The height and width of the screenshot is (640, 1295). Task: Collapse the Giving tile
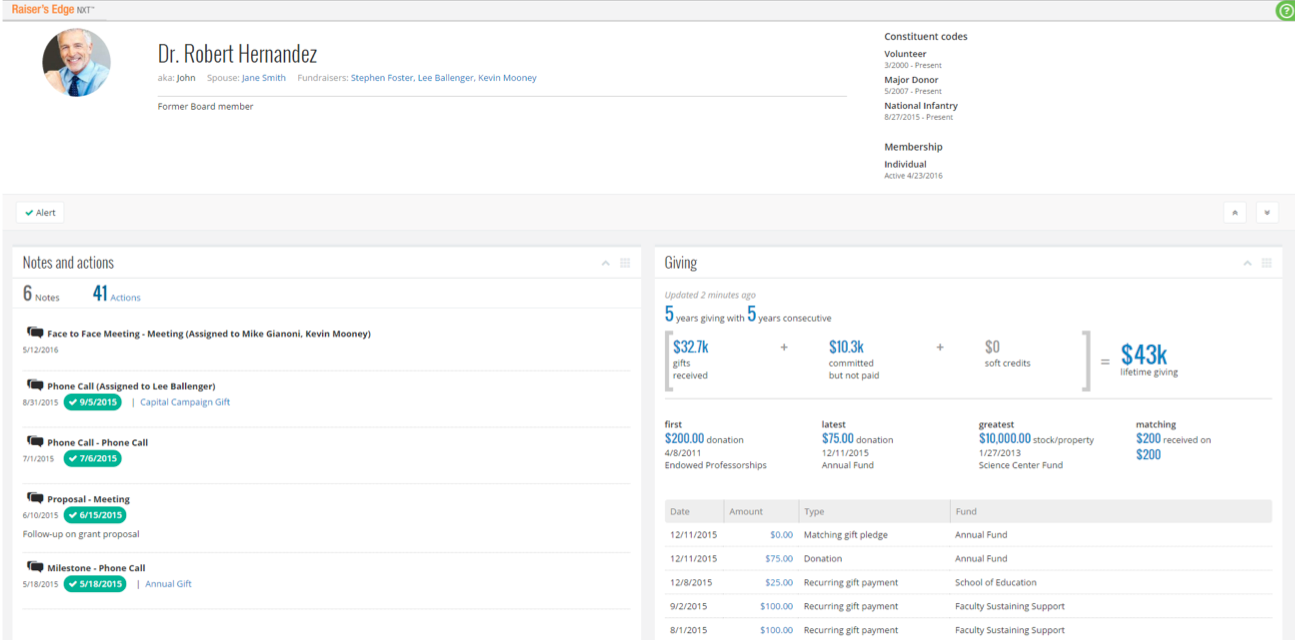pos(1247,263)
